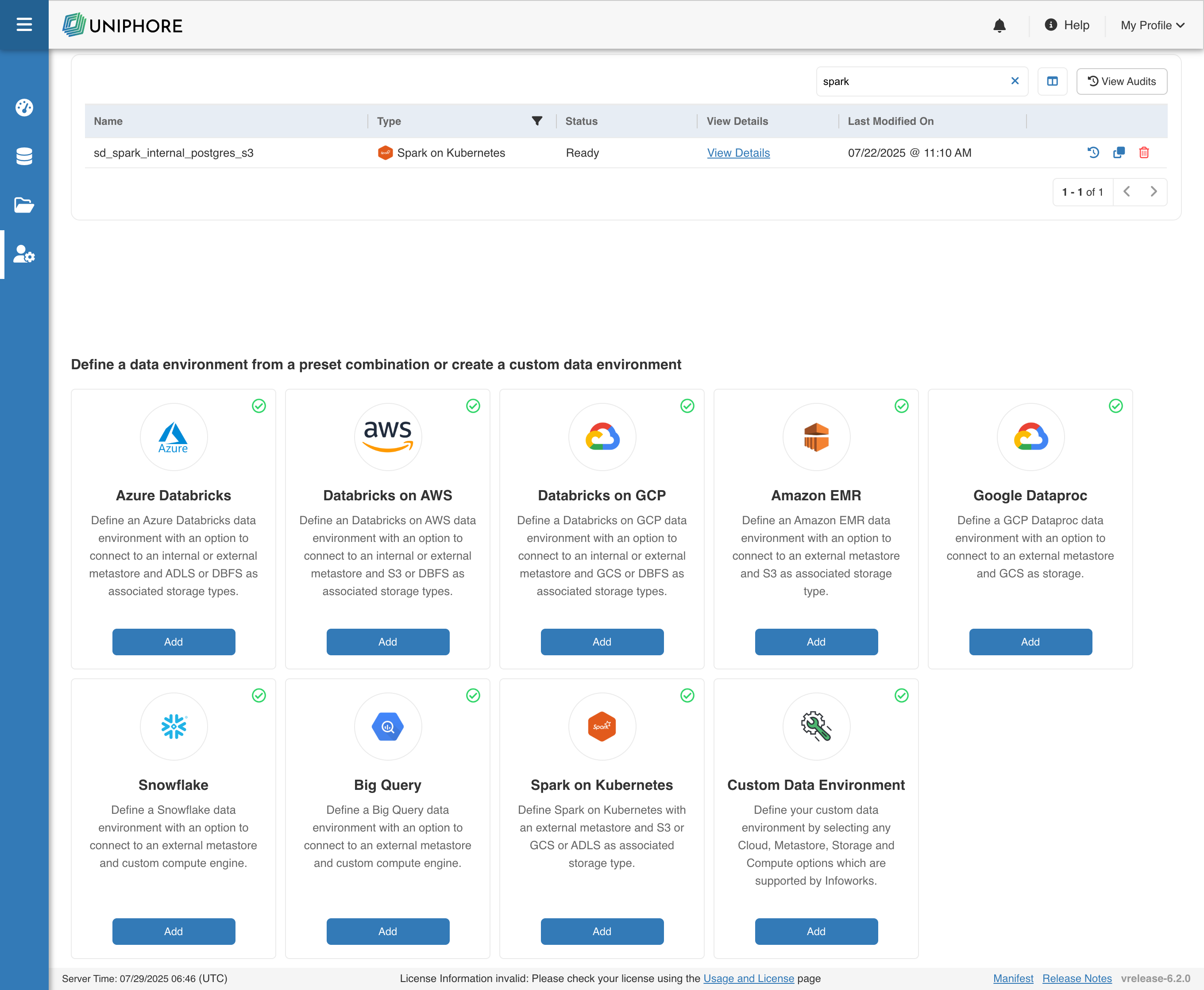Sort by Last Modified On header
The height and width of the screenshot is (990, 1204).
tap(891, 121)
